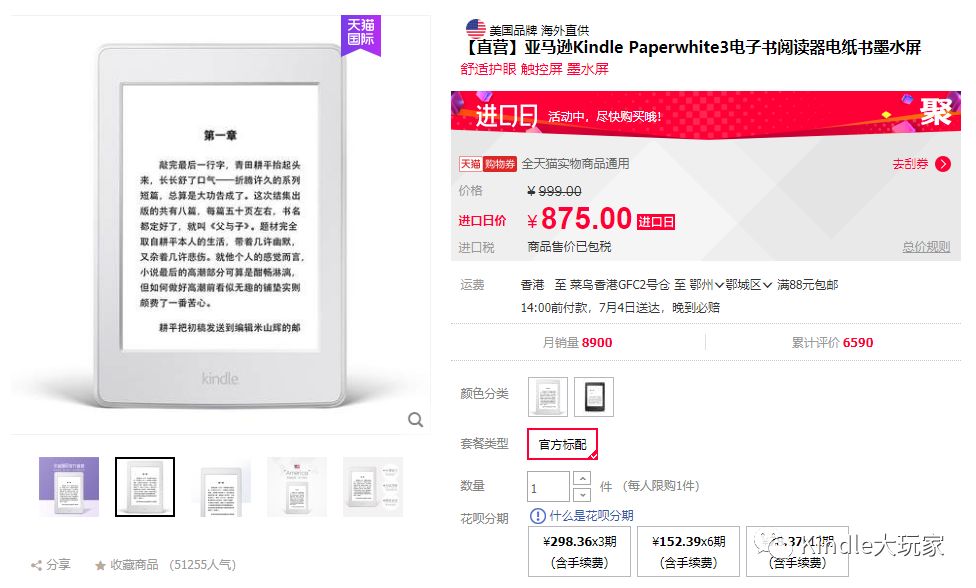Click the American flag brand icon
The image size is (976, 588).
476,29
